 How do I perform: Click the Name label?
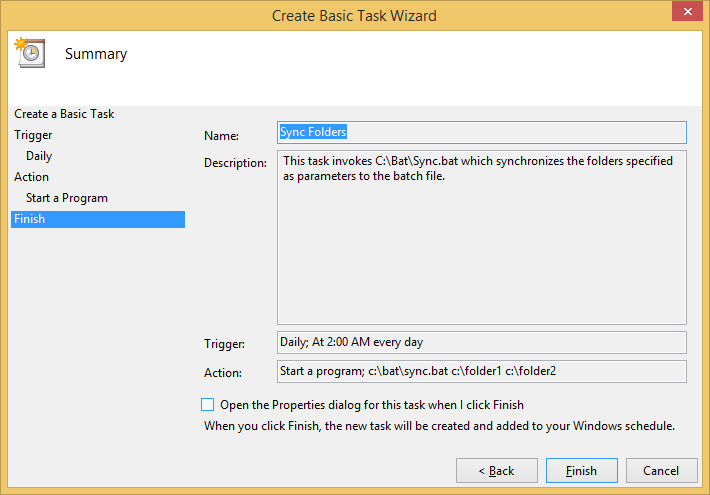tap(221, 136)
